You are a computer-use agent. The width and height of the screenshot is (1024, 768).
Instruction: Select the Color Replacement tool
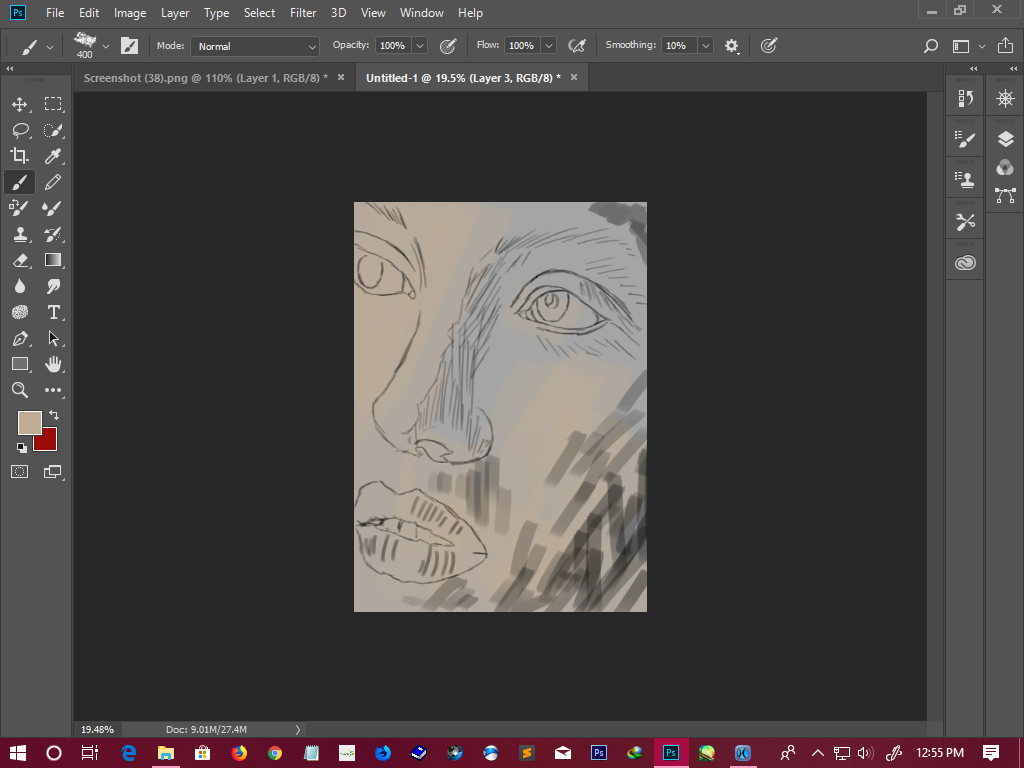(x=20, y=208)
